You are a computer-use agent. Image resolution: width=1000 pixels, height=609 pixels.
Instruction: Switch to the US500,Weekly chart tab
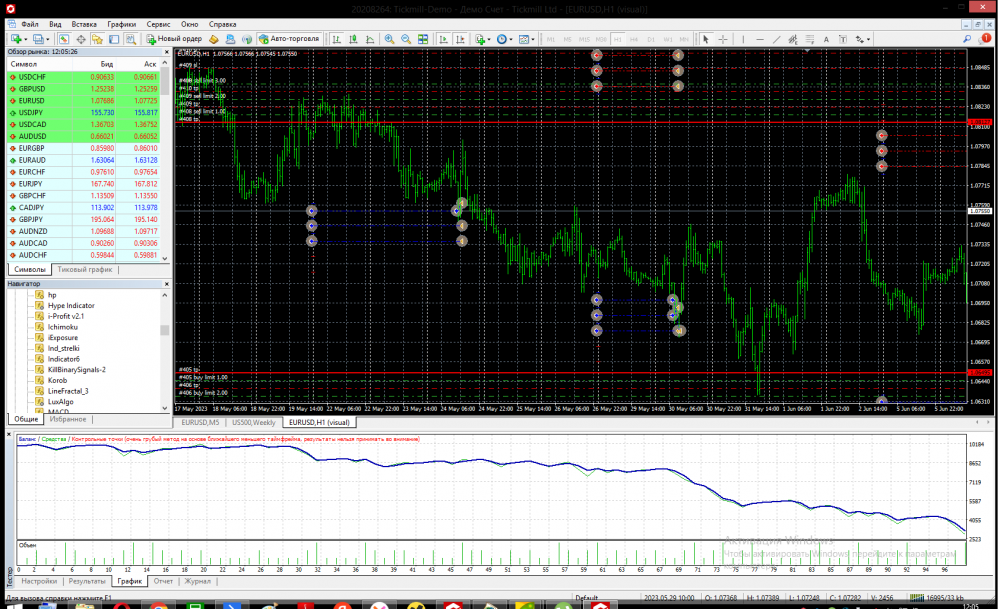pos(253,422)
